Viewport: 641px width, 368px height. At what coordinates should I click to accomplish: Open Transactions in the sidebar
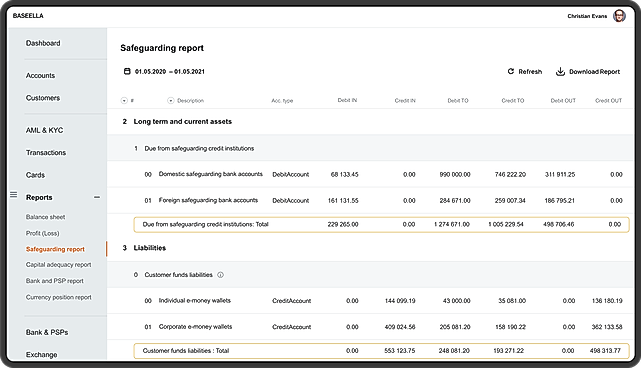(x=46, y=153)
